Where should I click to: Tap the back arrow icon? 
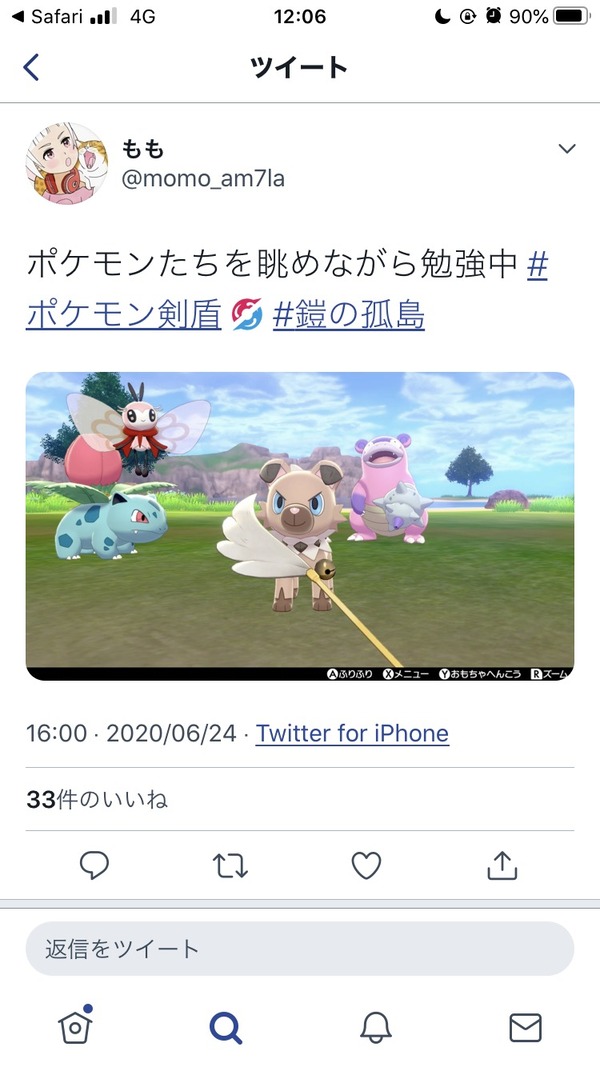(x=31, y=67)
